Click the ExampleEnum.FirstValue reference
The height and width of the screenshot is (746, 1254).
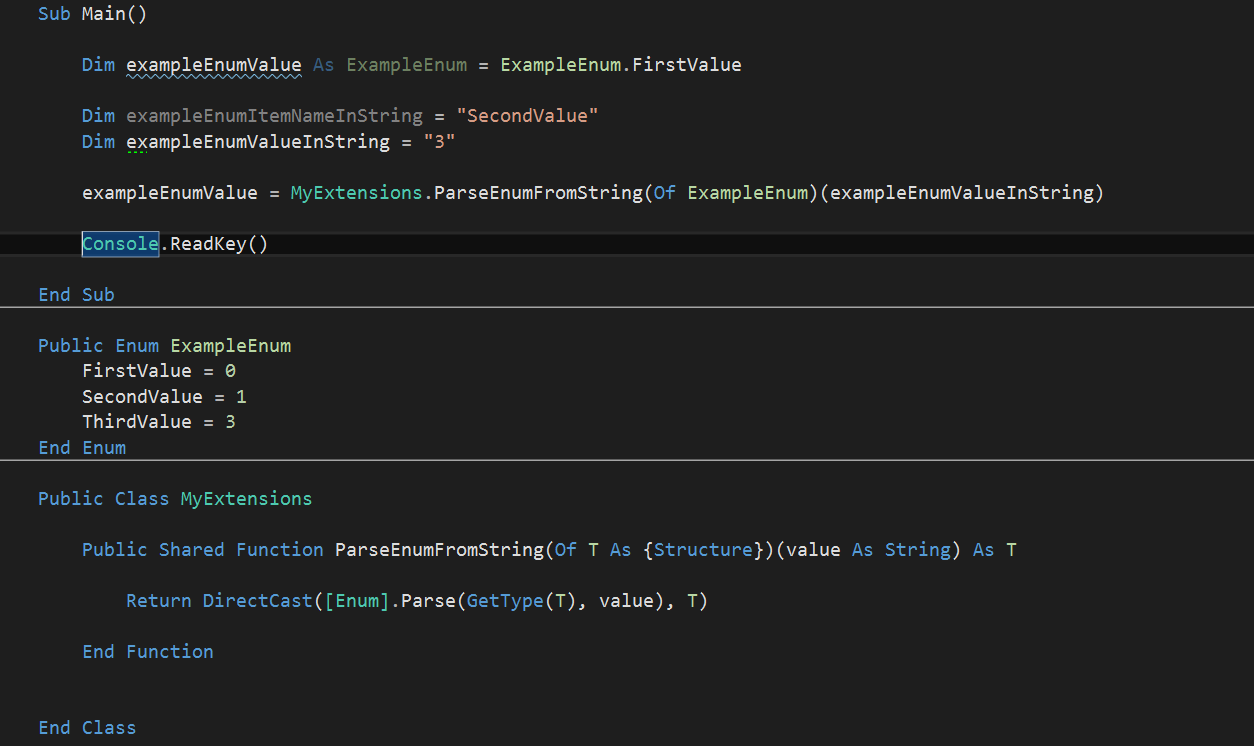[x=620, y=64]
